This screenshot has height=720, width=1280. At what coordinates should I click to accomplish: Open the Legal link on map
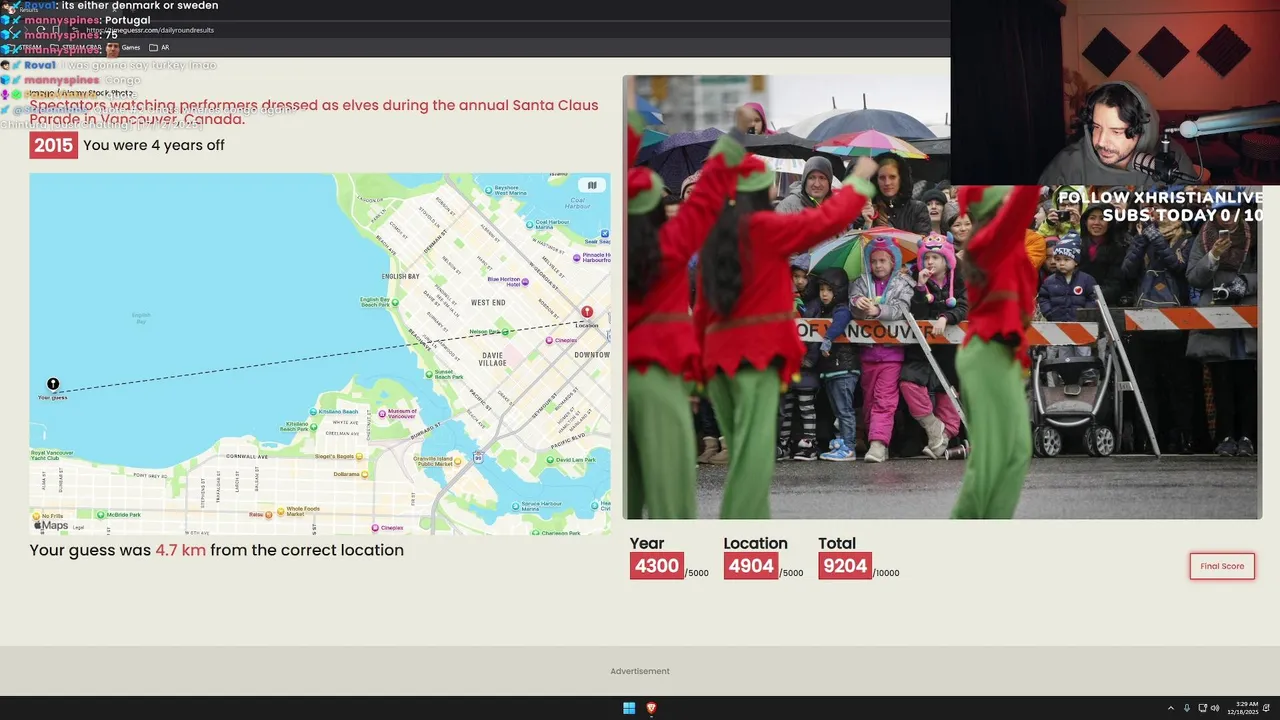coord(78,527)
